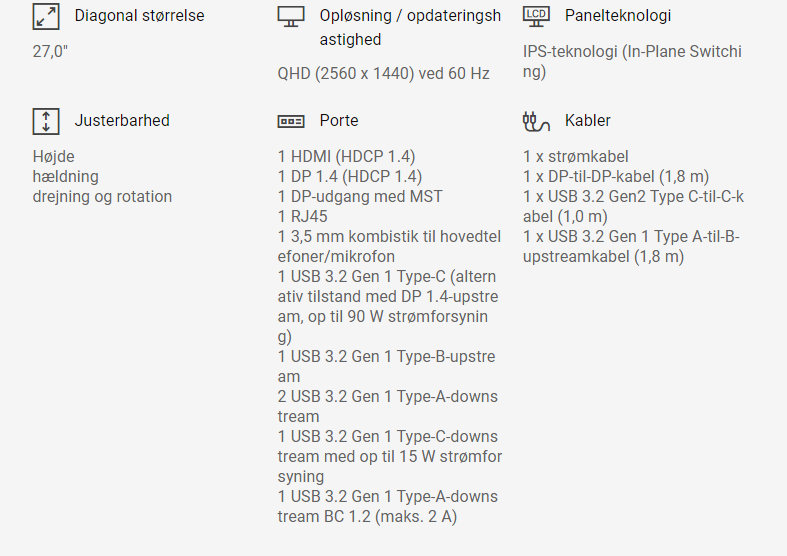The image size is (787, 556).
Task: Click the "1 HDMI (HDCP 1.4)" port entry
Action: coord(346,157)
